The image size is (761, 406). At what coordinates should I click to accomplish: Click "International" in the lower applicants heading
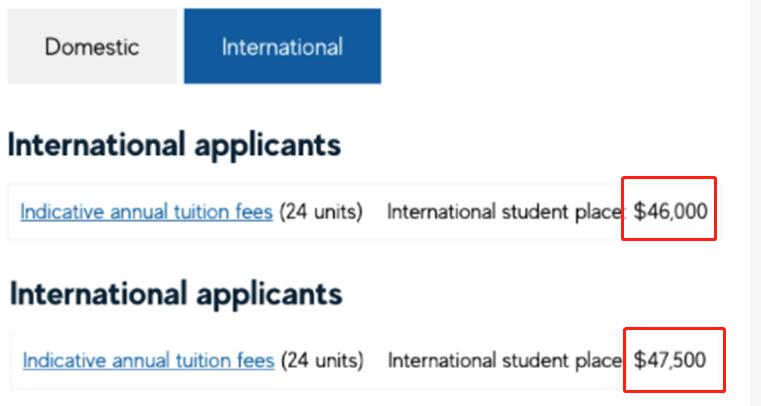click(x=94, y=293)
